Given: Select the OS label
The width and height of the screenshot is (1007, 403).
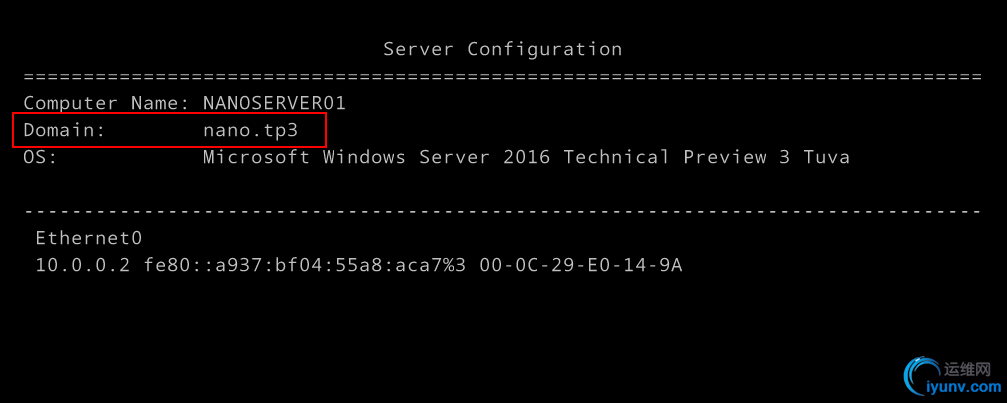Looking at the screenshot, I should point(40,157).
